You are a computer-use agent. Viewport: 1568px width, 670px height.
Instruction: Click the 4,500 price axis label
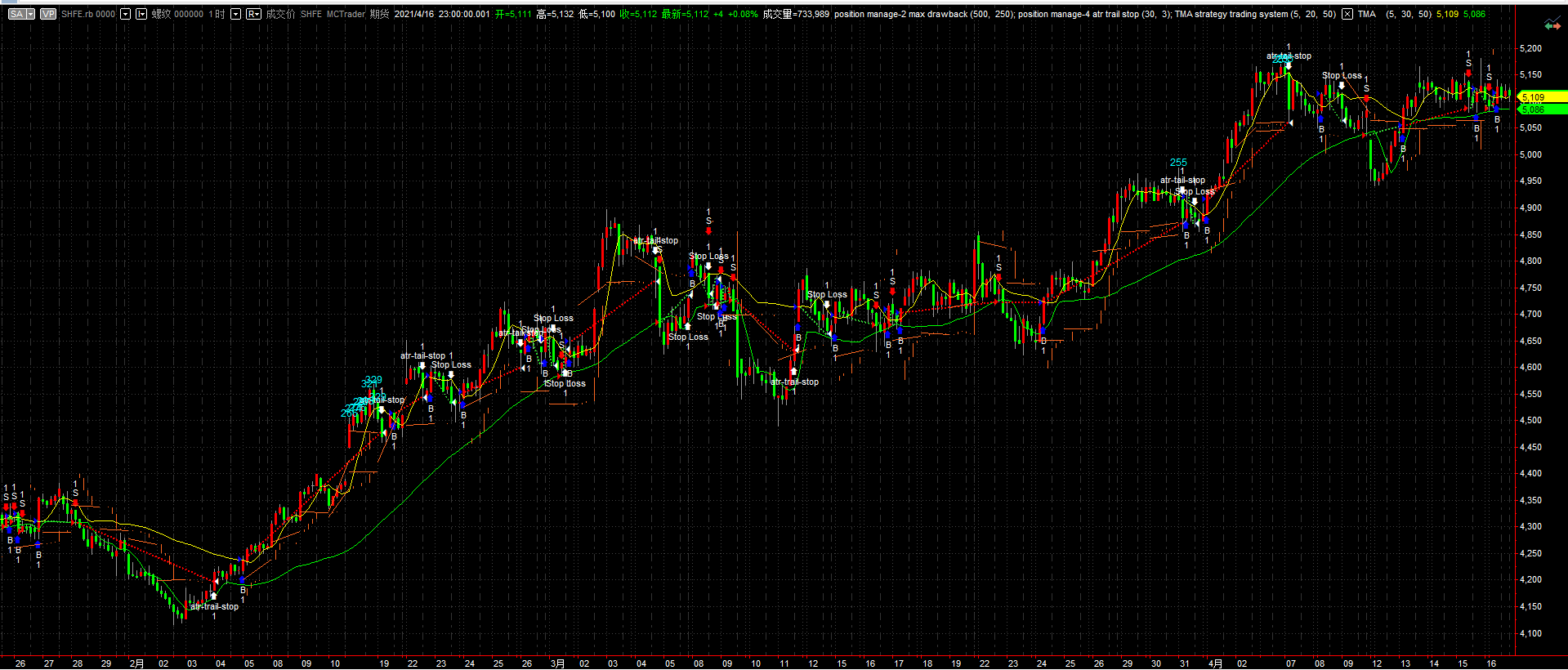click(x=1530, y=420)
